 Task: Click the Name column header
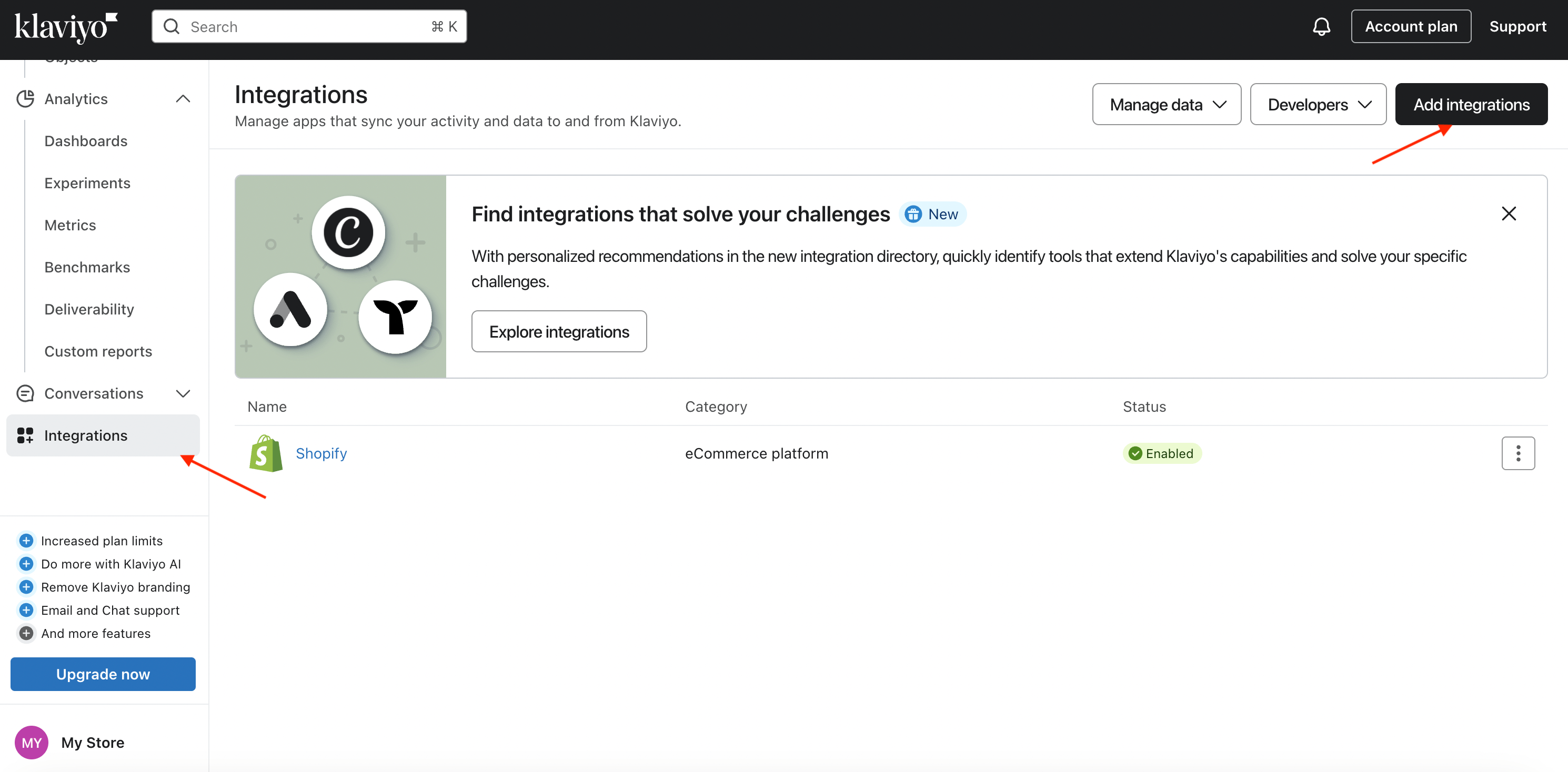coord(267,407)
